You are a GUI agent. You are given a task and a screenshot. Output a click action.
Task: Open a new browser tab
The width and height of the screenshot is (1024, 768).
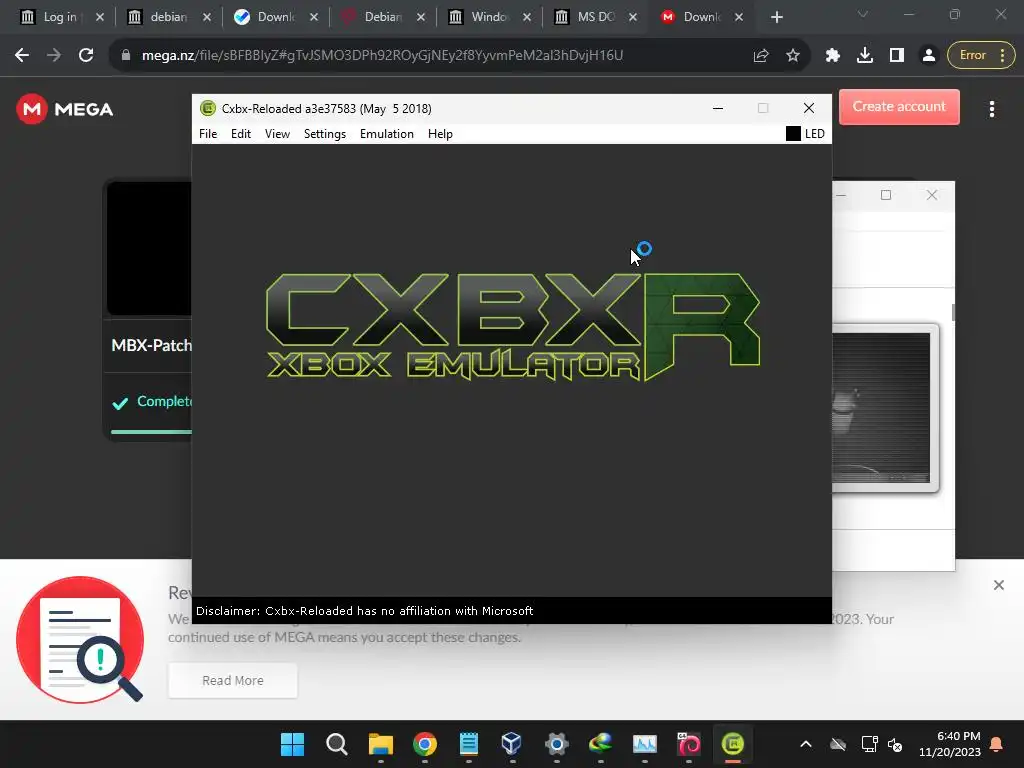pyautogui.click(x=776, y=17)
